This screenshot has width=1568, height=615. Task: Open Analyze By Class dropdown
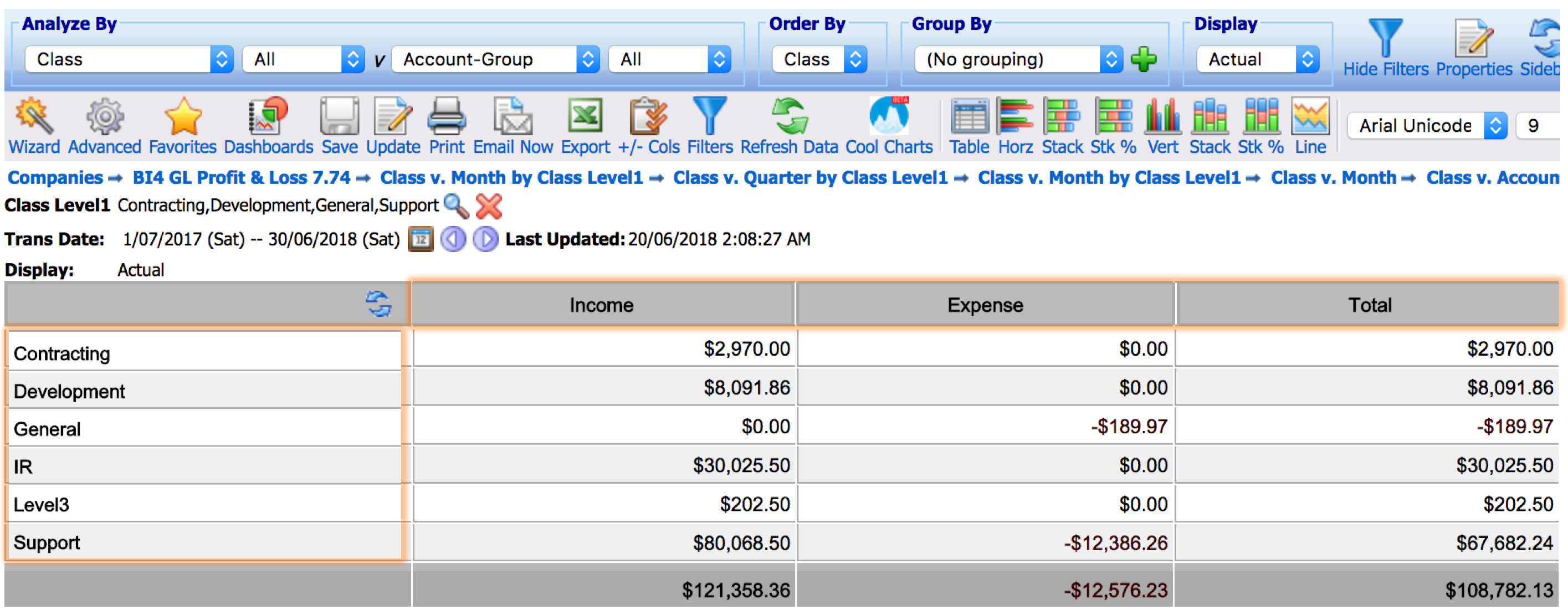[129, 59]
